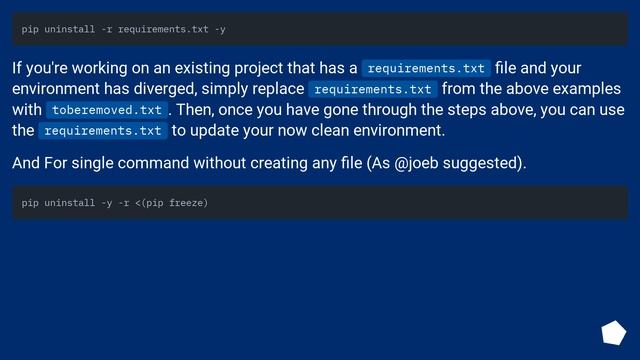Click the word "uninstall" in the bottom command
The height and width of the screenshot is (360, 640).
[69, 203]
